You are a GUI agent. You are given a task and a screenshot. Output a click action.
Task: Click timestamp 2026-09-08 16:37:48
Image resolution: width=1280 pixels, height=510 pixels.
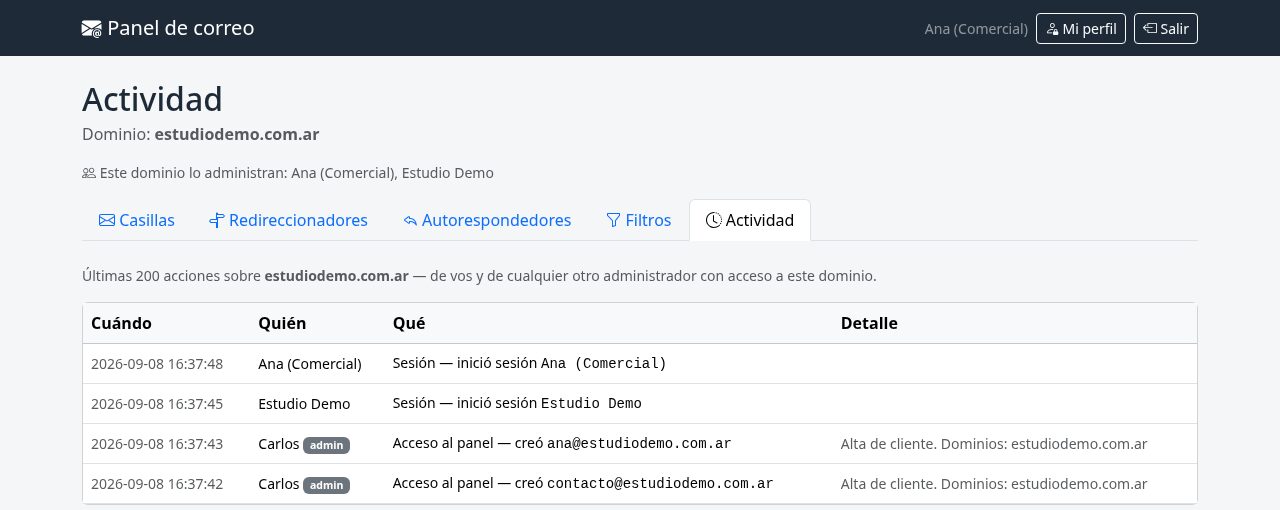coord(157,364)
